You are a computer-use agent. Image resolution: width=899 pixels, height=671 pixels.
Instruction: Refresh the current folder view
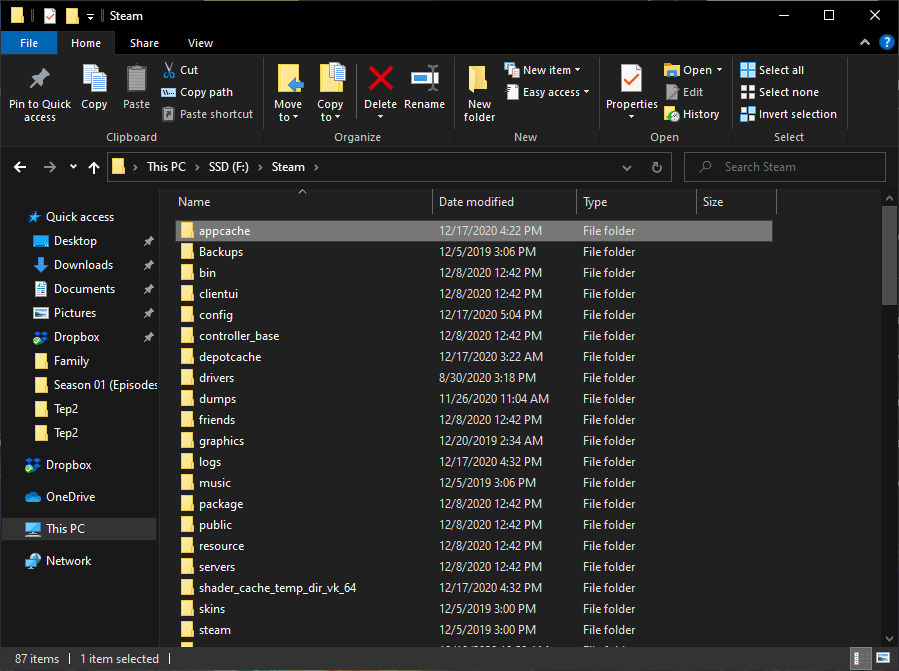[x=657, y=167]
